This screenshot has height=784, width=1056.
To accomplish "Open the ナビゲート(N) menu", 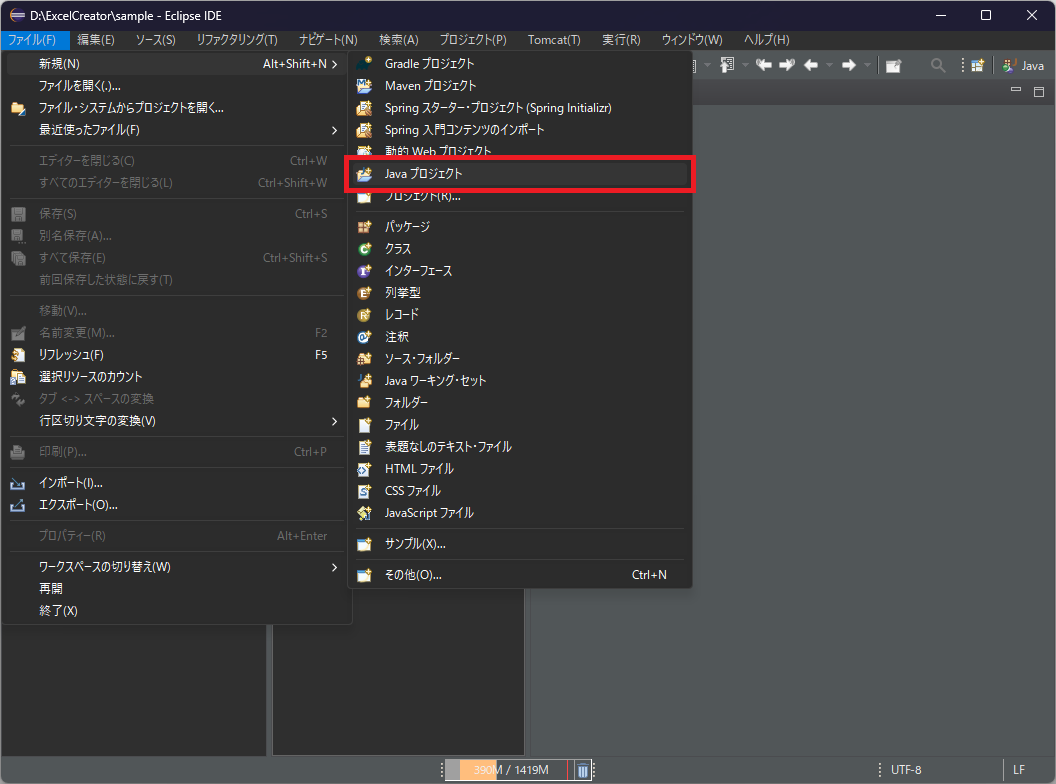I will tap(328, 40).
